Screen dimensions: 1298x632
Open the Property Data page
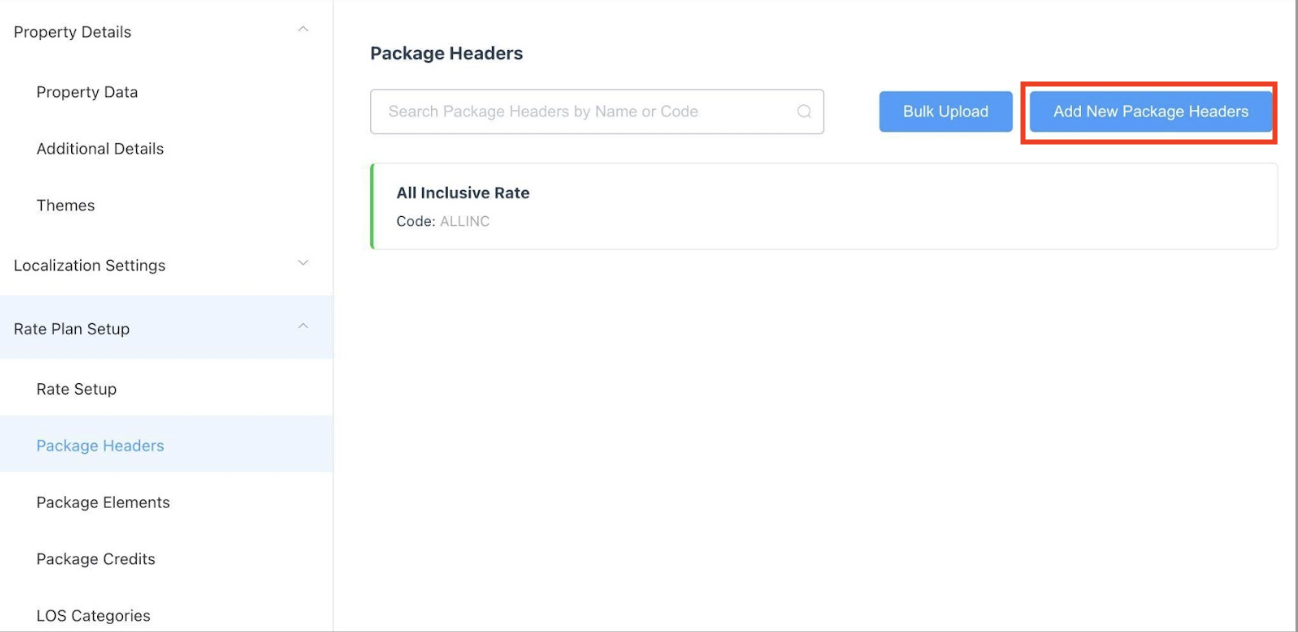coord(86,91)
